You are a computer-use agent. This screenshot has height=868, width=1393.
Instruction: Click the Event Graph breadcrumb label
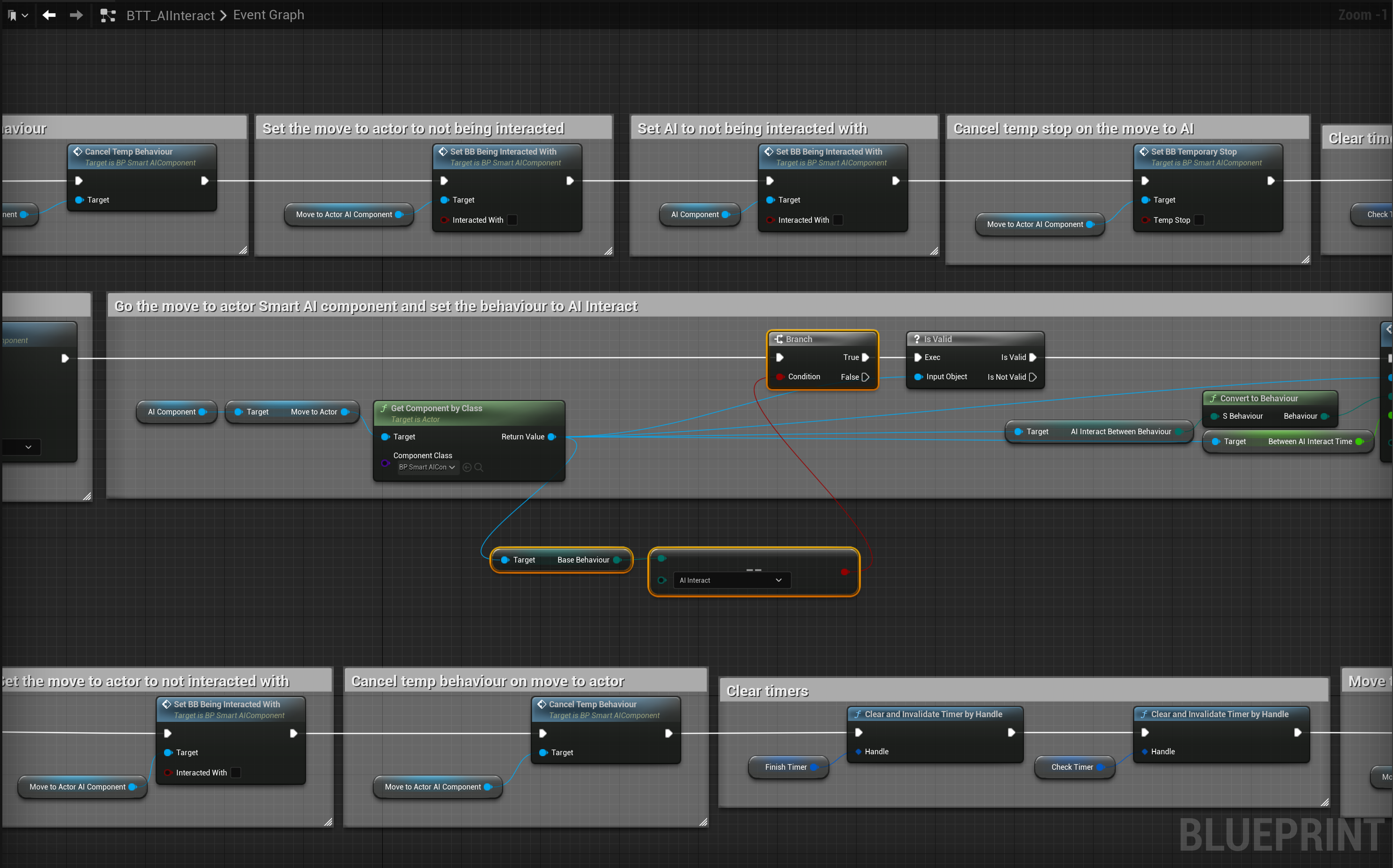tap(268, 15)
